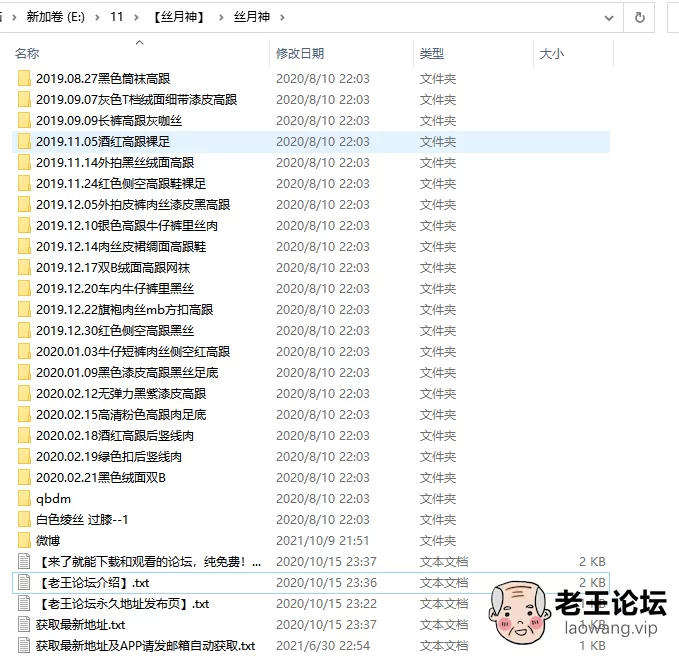679x665 pixels.
Task: Select the 【老王论坛介绍】.txt file icon
Action: [x=24, y=582]
